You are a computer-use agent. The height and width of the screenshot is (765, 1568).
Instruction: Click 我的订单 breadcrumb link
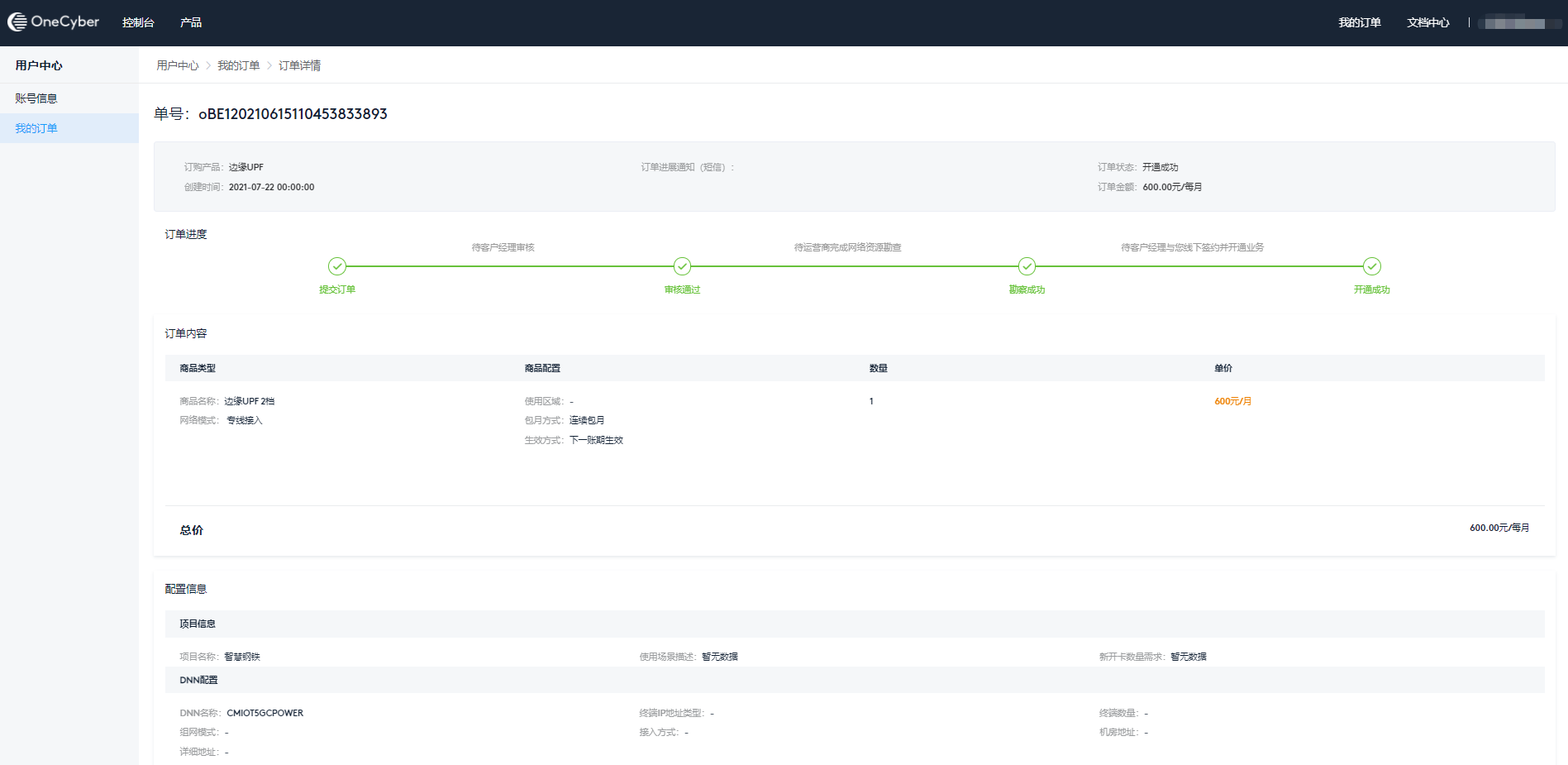239,65
